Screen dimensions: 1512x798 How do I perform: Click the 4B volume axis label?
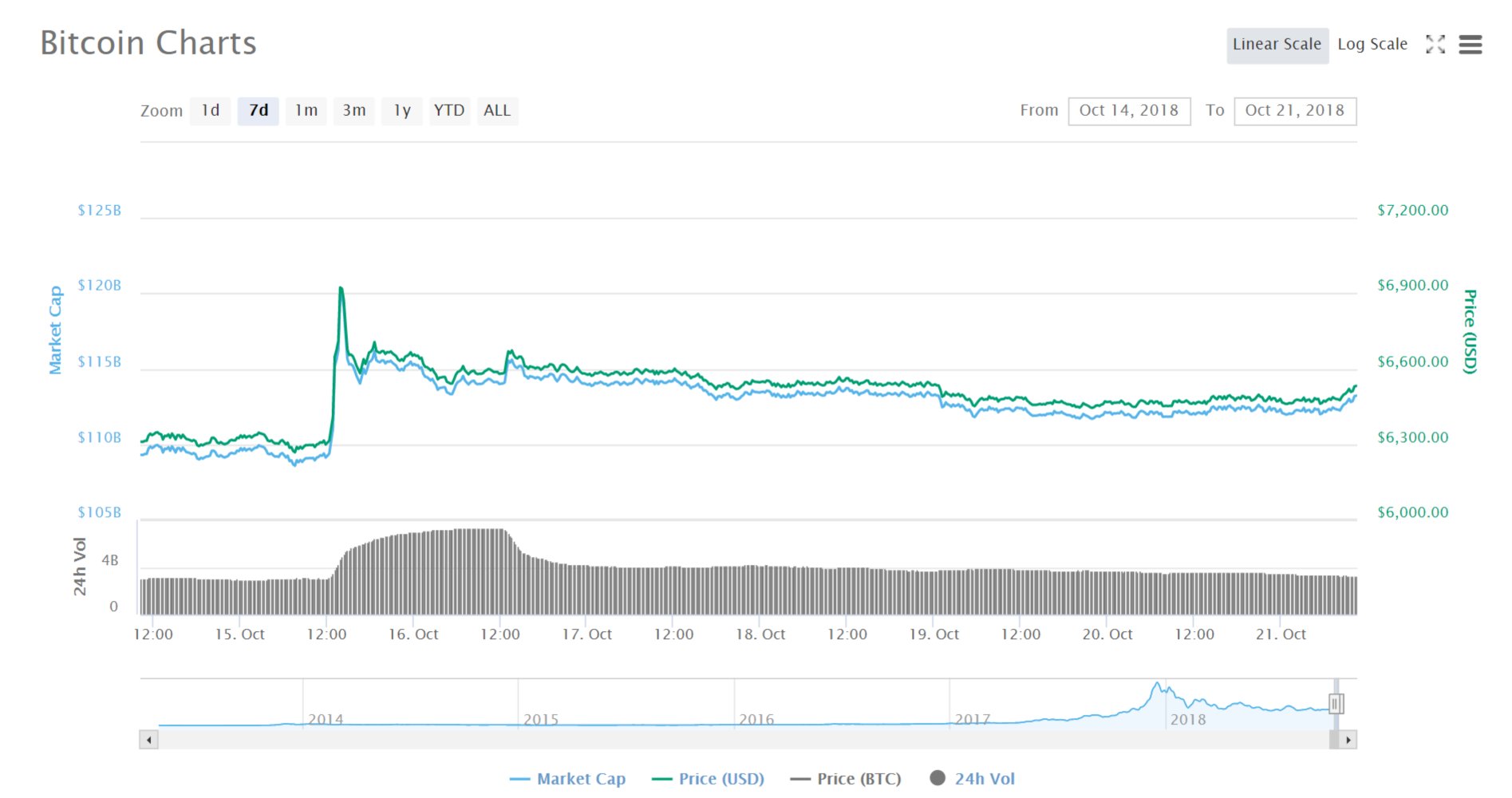click(110, 561)
